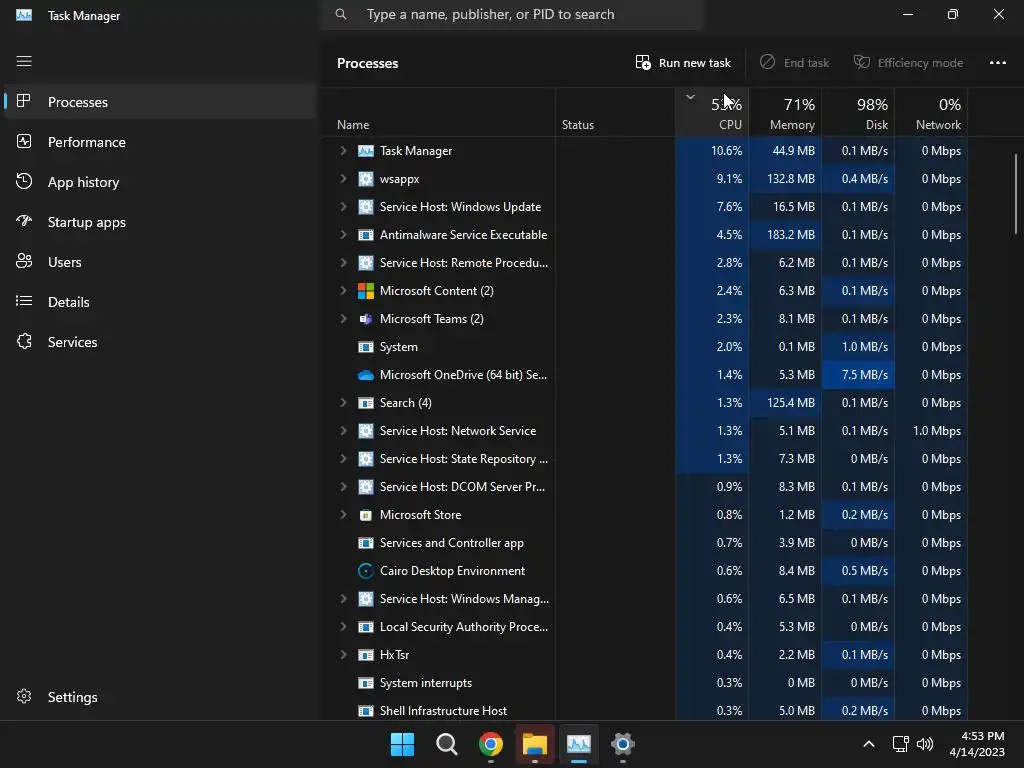
Task: Open the hamburger navigation menu
Action: (x=24, y=61)
